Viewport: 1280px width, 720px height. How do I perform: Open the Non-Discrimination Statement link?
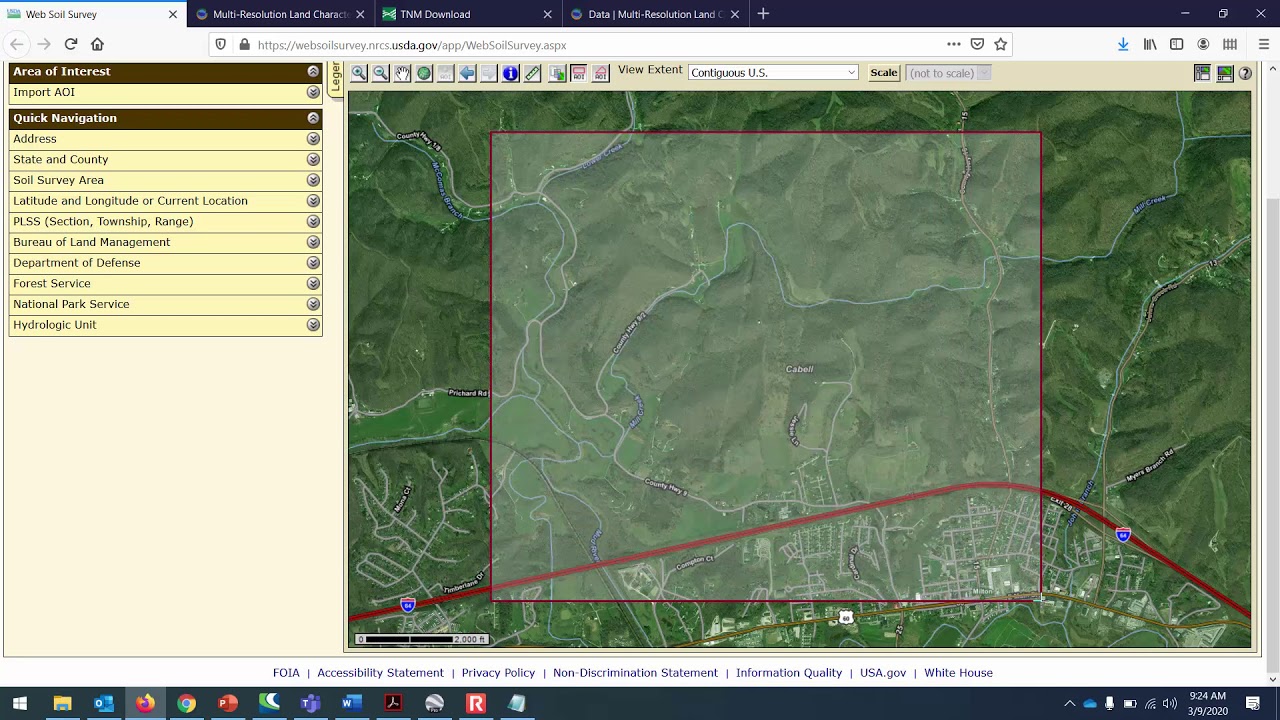[635, 673]
